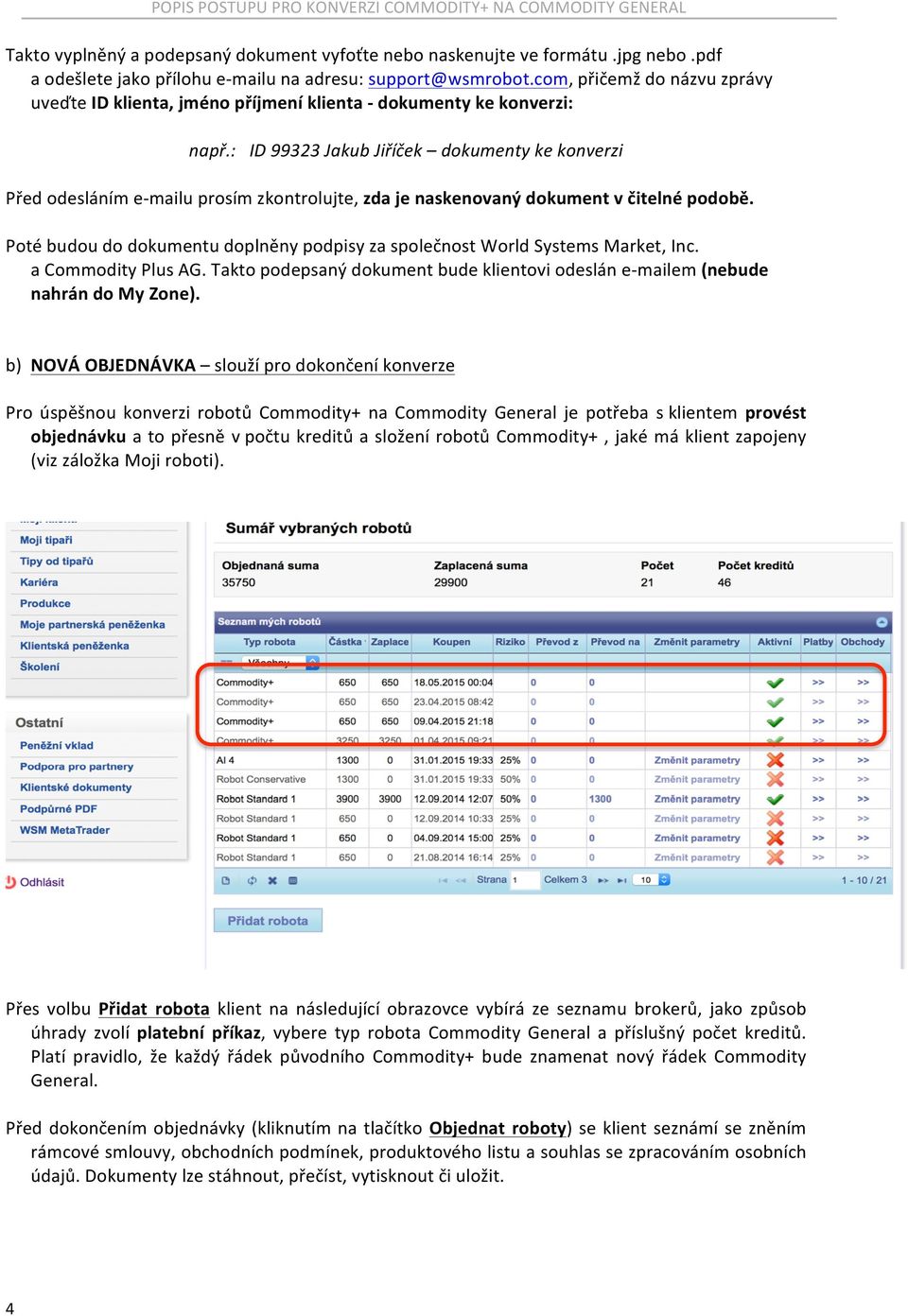Viewport: 908px width, 1316px height.
Task: Go to next page with pager icon
Action: tap(602, 880)
